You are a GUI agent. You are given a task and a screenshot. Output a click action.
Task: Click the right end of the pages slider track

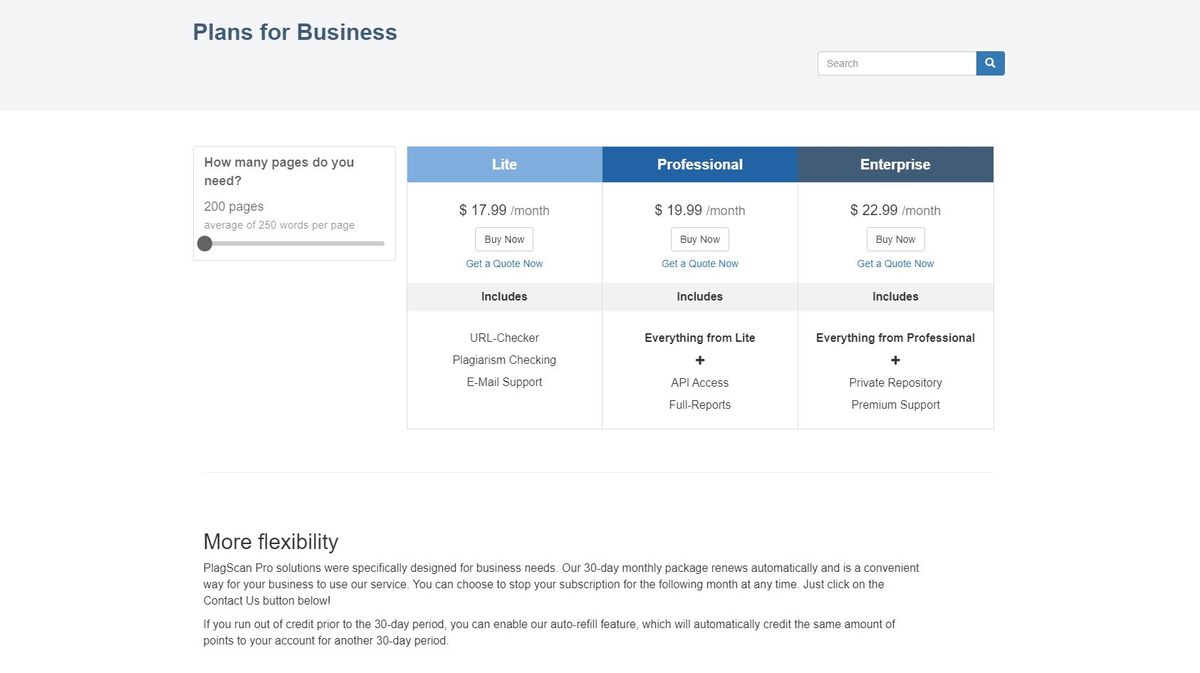382,243
